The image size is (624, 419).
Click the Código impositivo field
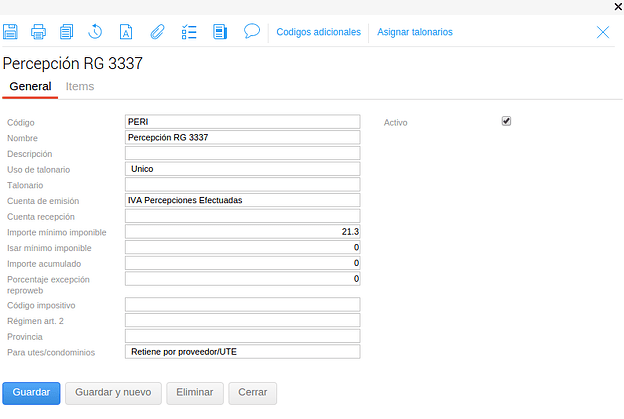pyautogui.click(x=242, y=304)
